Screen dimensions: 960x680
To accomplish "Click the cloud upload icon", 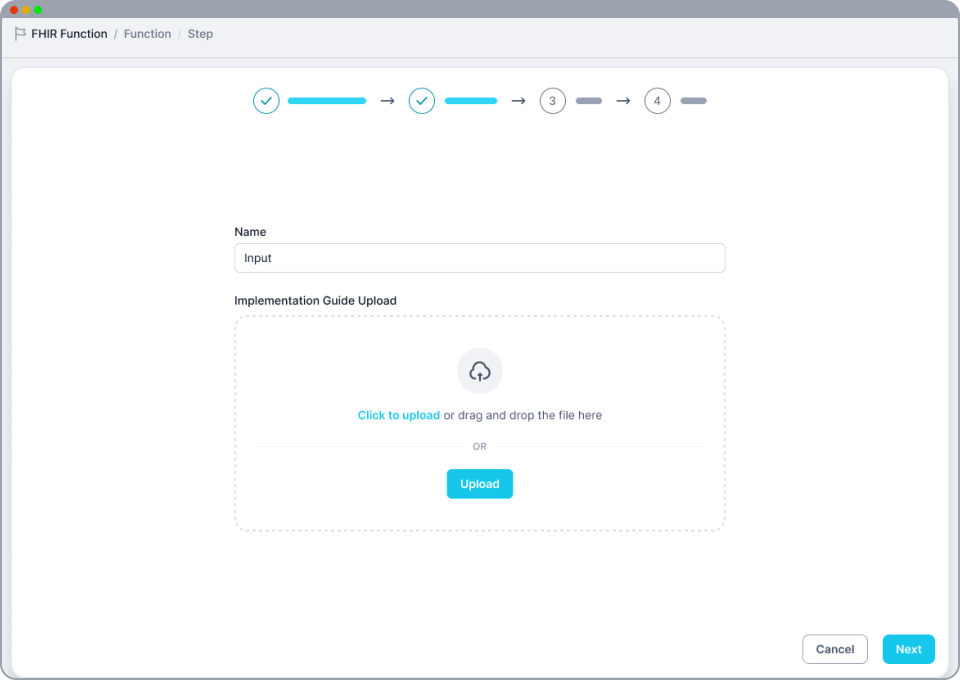I will pyautogui.click(x=480, y=372).
